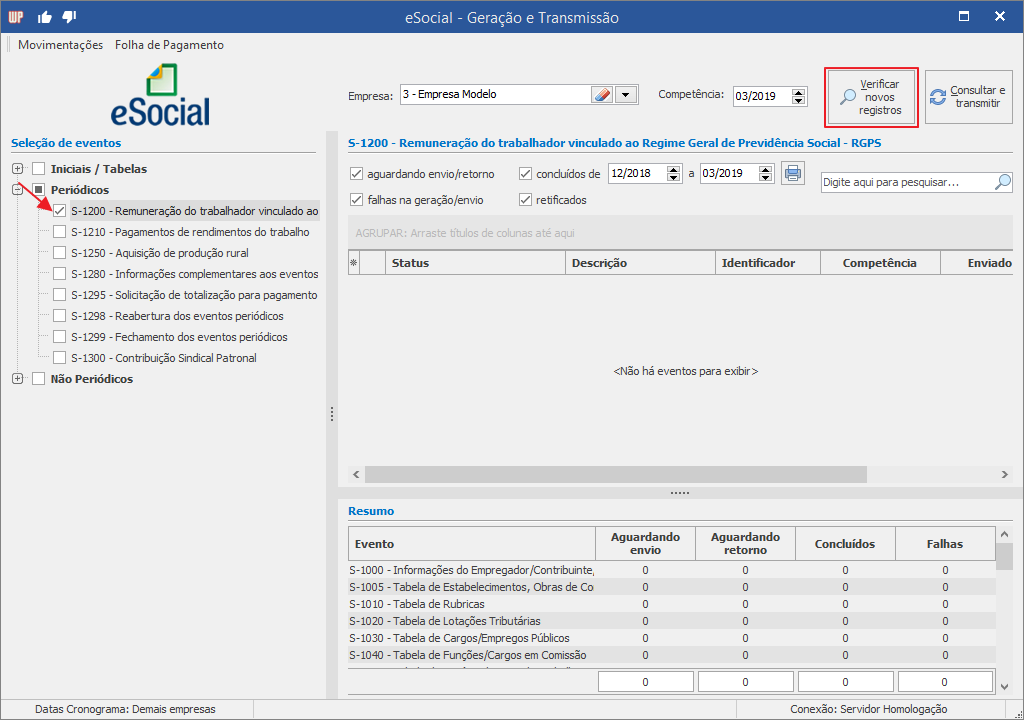
Task: Open the Movimentações menu
Action: coord(61,44)
